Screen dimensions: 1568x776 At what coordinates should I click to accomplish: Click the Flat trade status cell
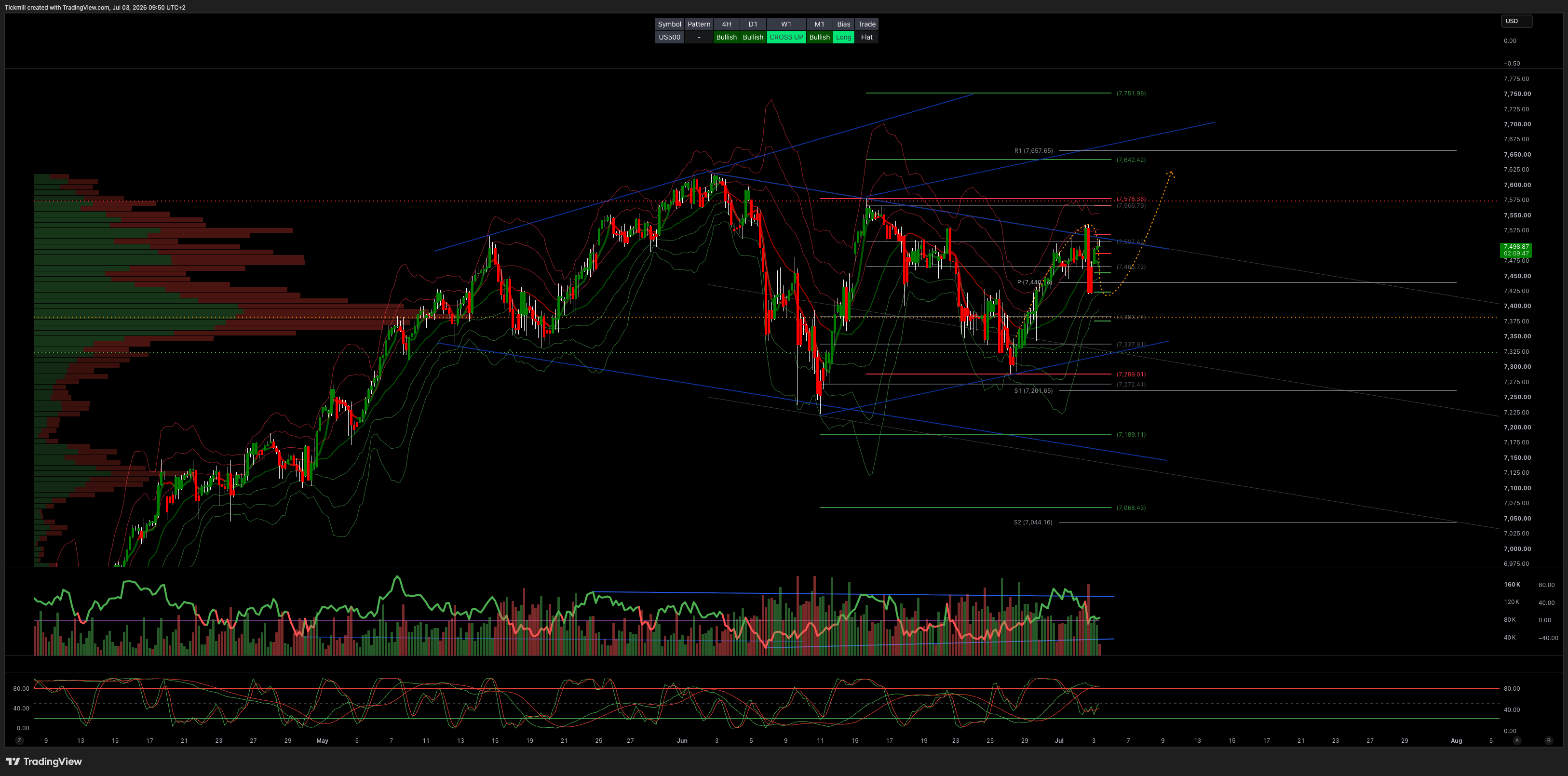tap(867, 37)
